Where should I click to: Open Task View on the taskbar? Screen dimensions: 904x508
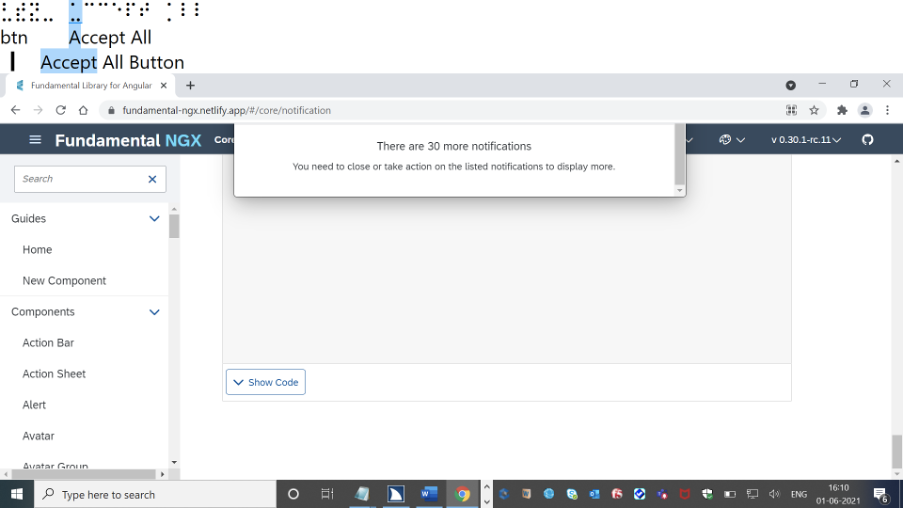point(327,494)
